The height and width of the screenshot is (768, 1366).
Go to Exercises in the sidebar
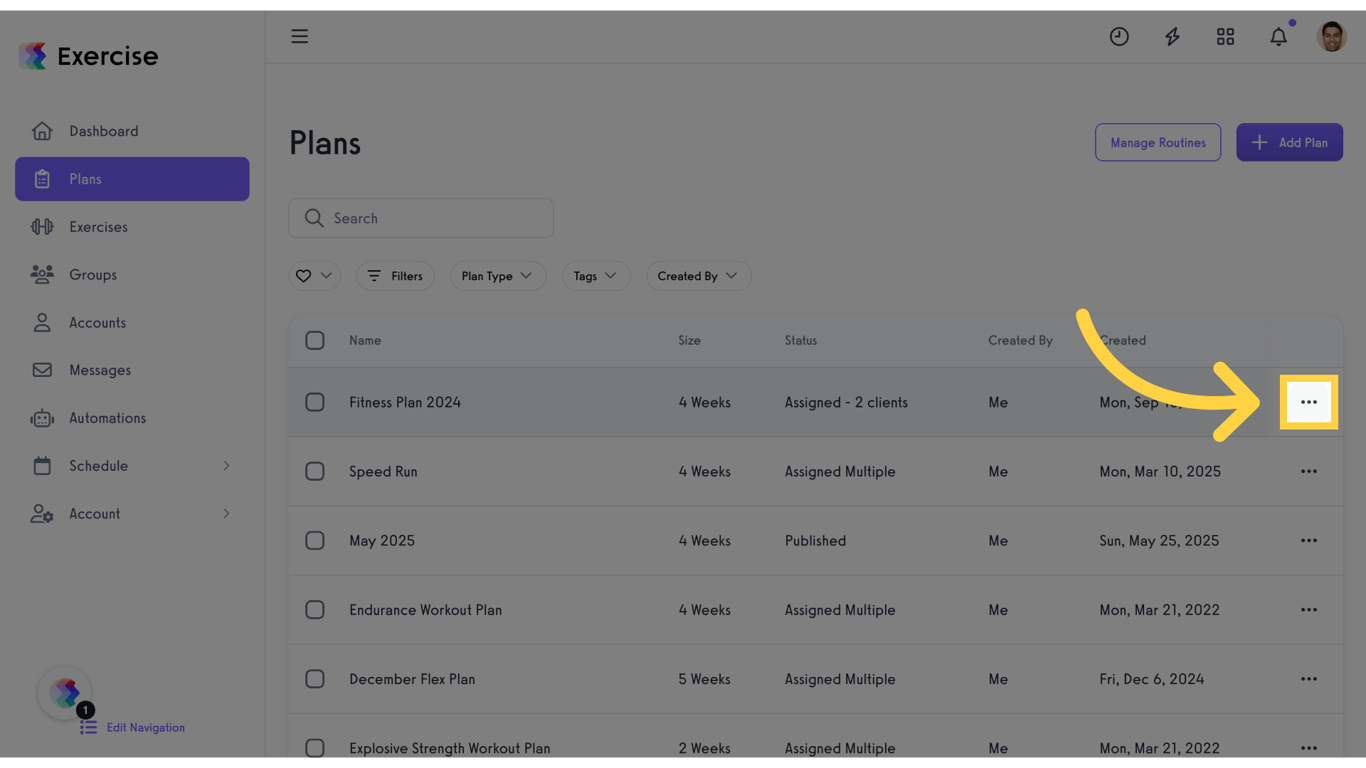click(98, 227)
